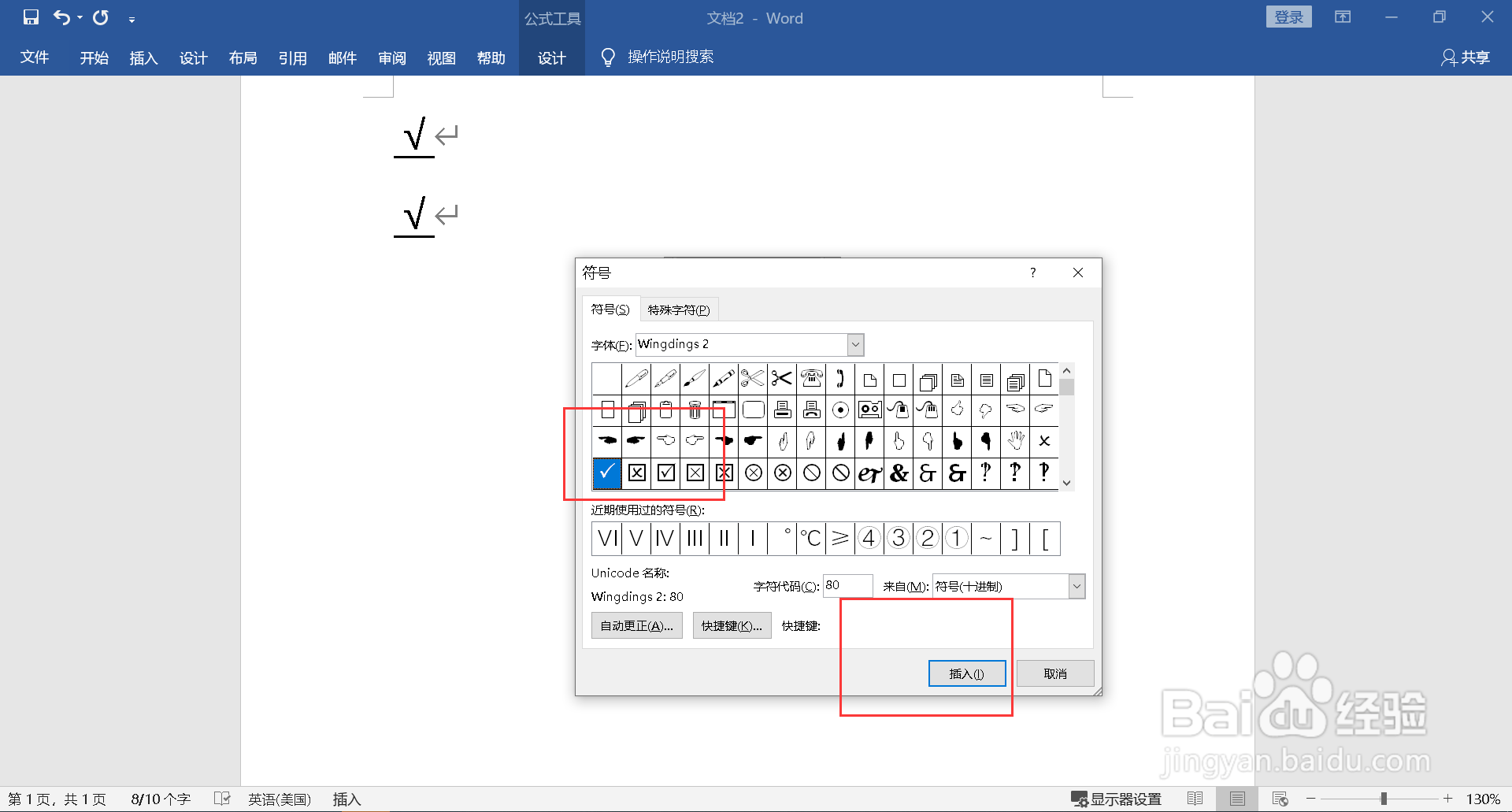Open the Wingdings 2 font dropdown
The image size is (1512, 812).
[855, 344]
